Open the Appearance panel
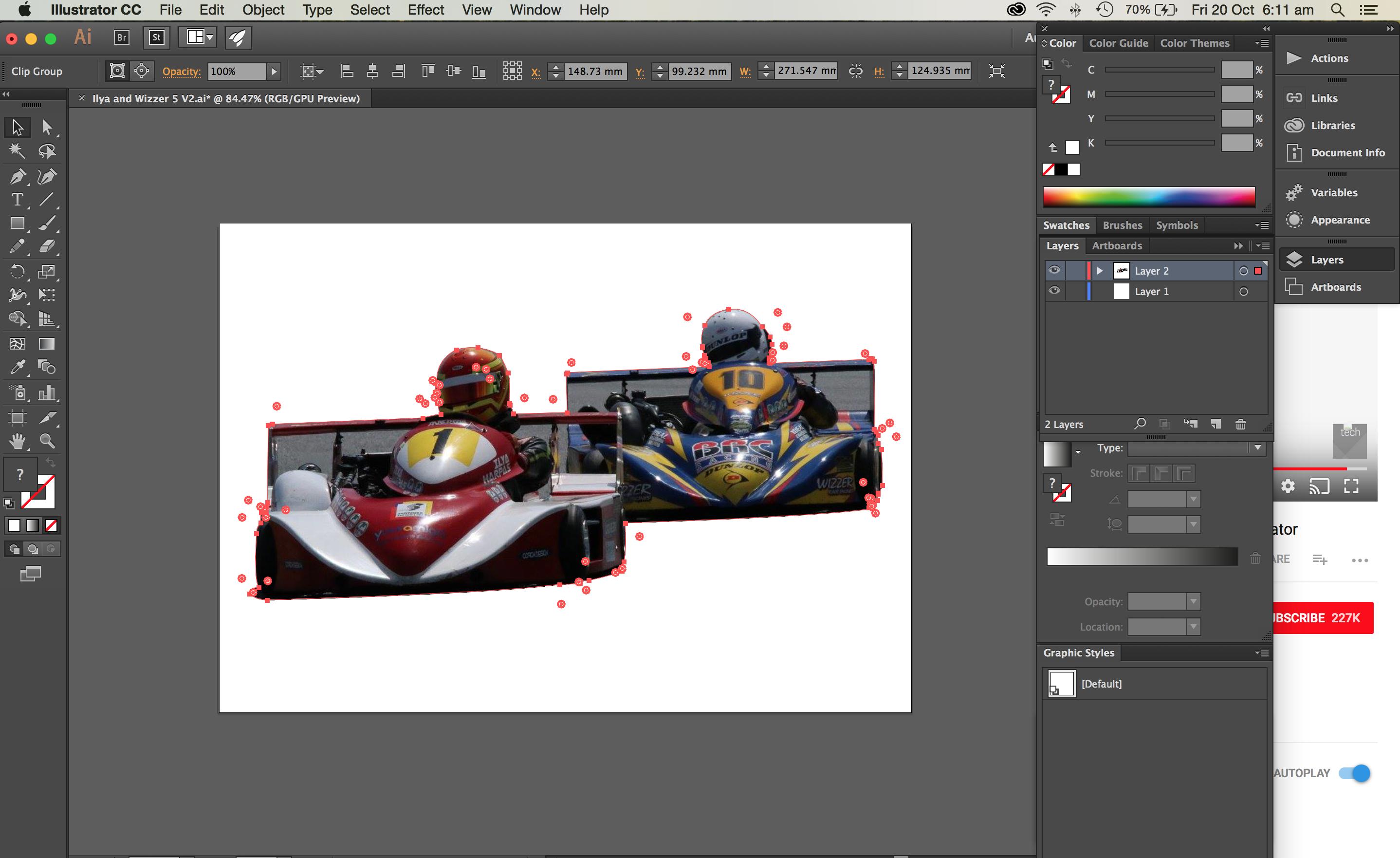 click(1340, 220)
